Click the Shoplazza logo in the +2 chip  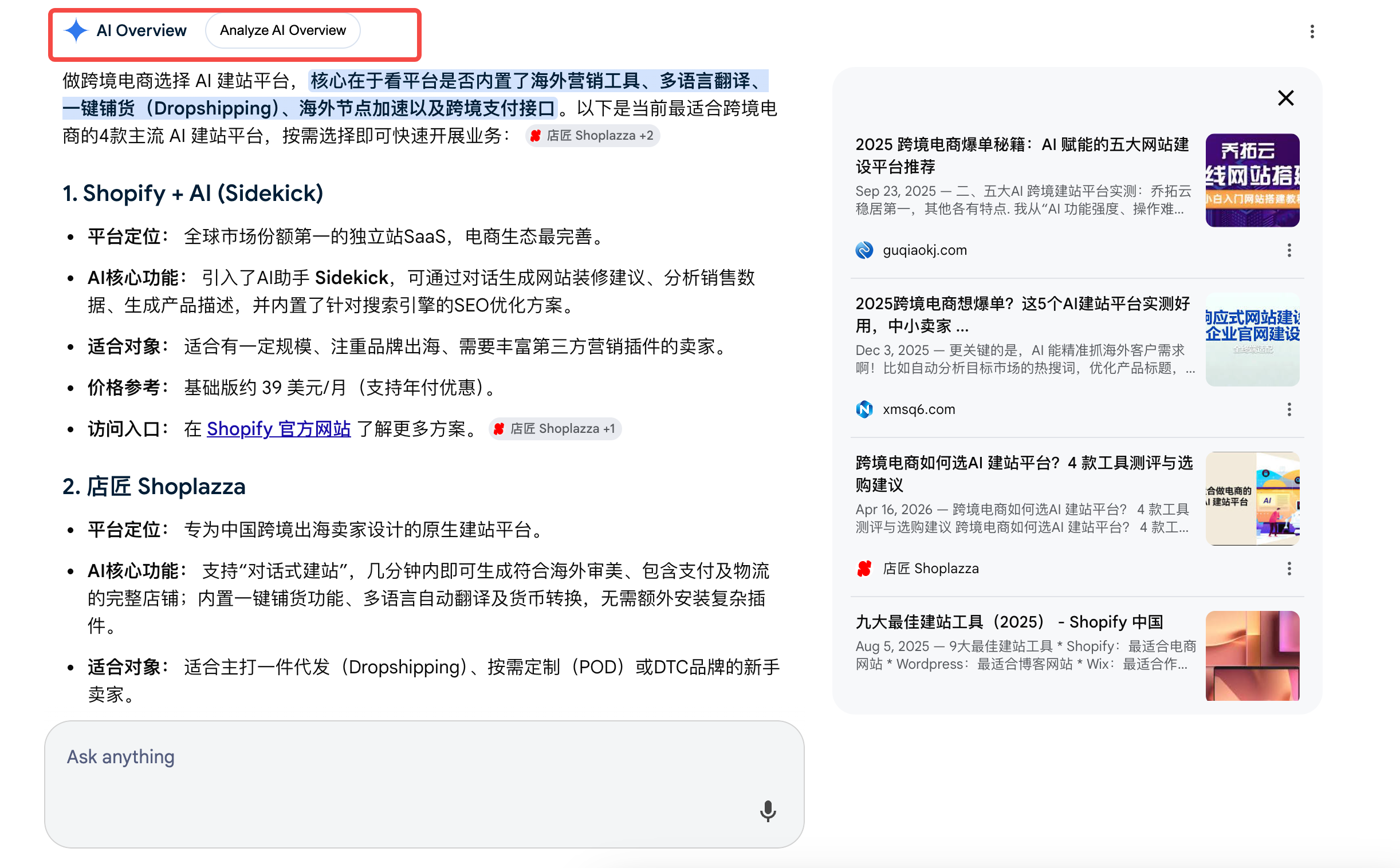tap(535, 136)
